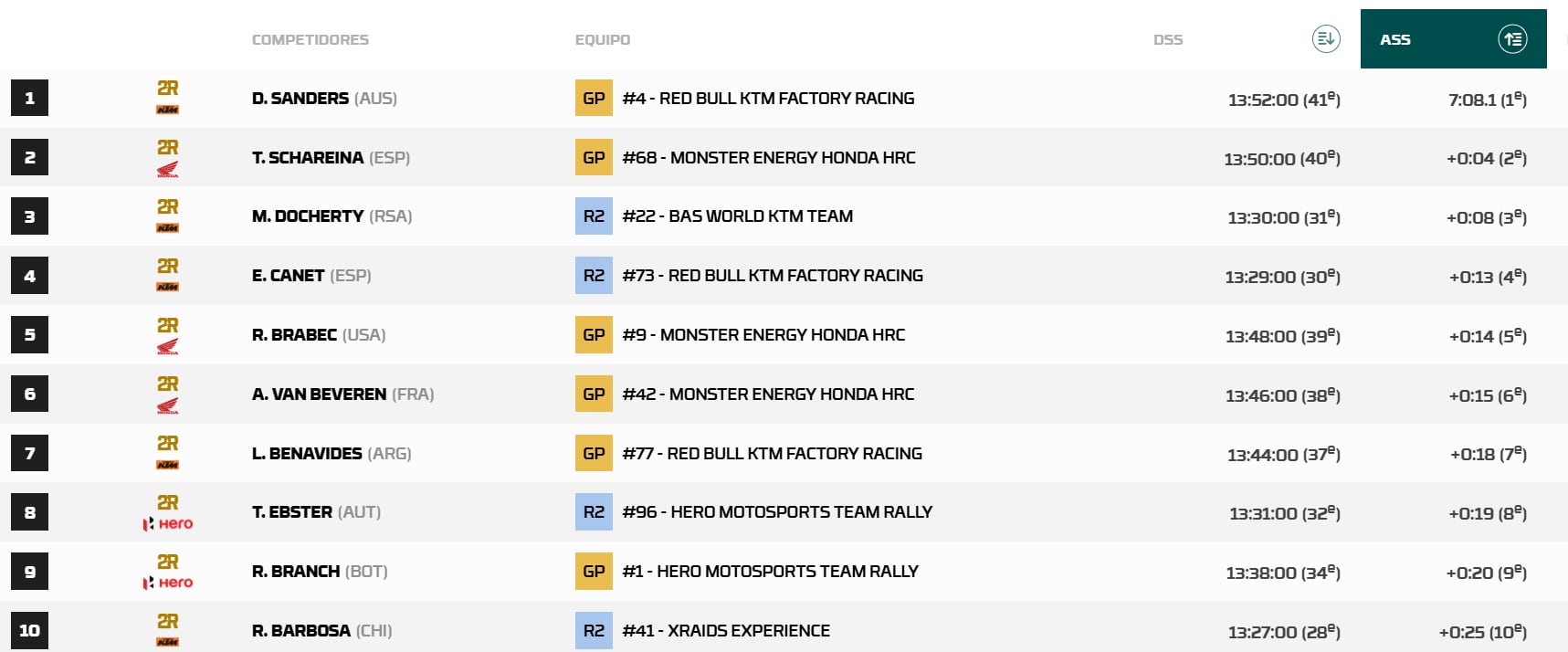Click team #22 - BAS WORLD KTM TEAM

pyautogui.click(x=738, y=216)
